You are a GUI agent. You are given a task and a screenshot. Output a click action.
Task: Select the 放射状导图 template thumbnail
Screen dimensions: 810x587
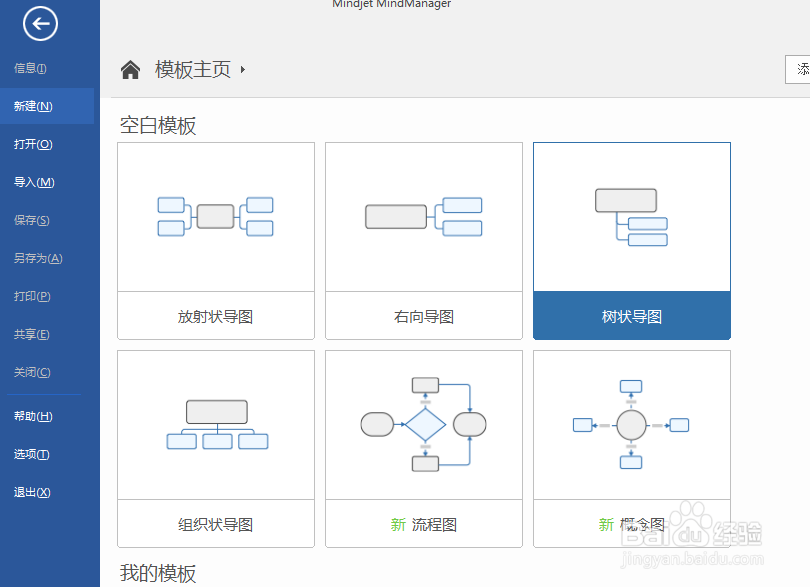tap(216, 217)
